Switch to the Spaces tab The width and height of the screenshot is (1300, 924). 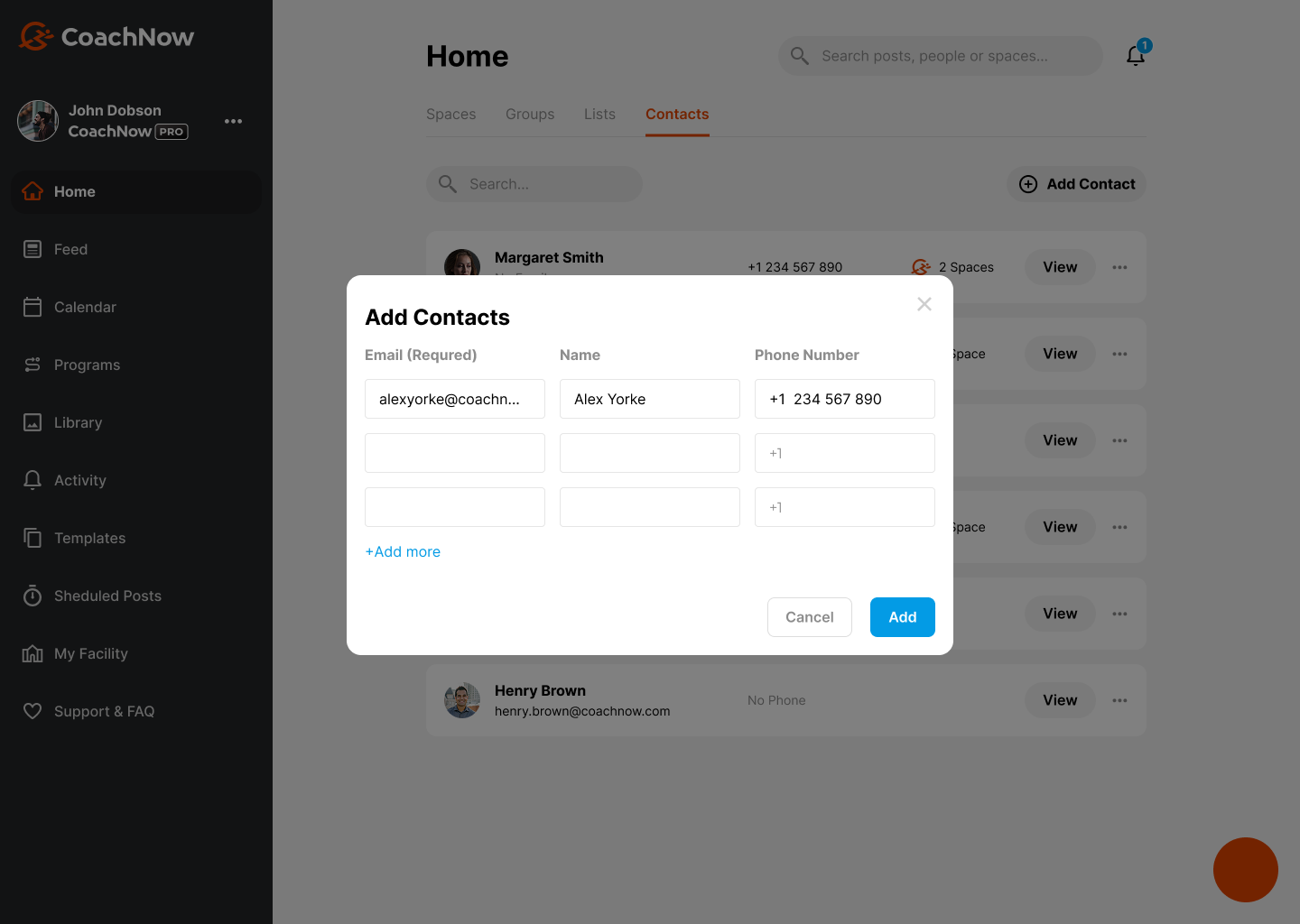point(450,114)
